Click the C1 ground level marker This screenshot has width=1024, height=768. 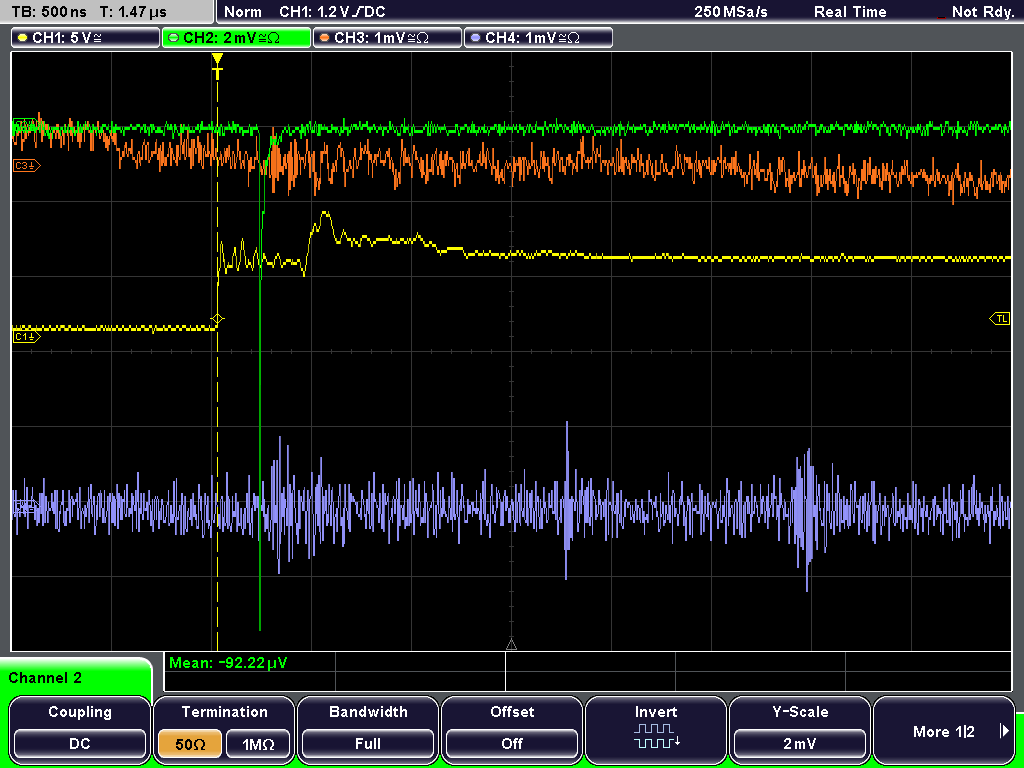coord(27,336)
